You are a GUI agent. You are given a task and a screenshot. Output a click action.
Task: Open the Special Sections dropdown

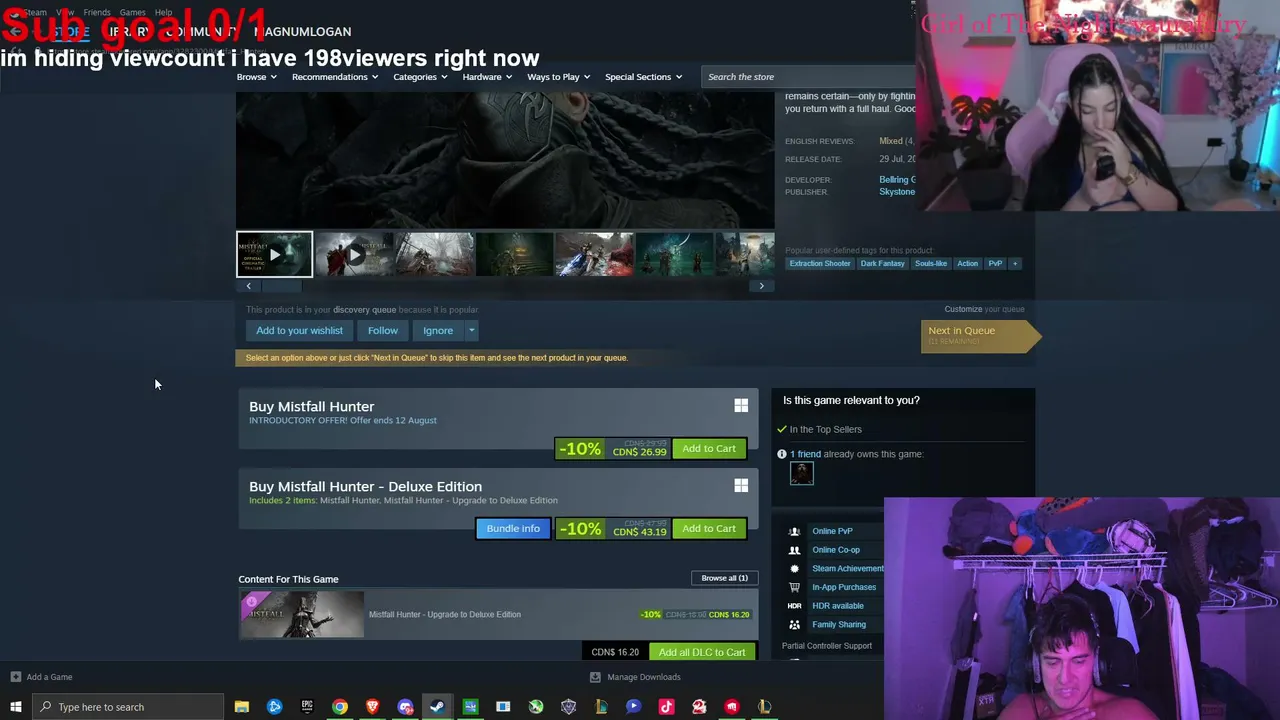tap(643, 77)
